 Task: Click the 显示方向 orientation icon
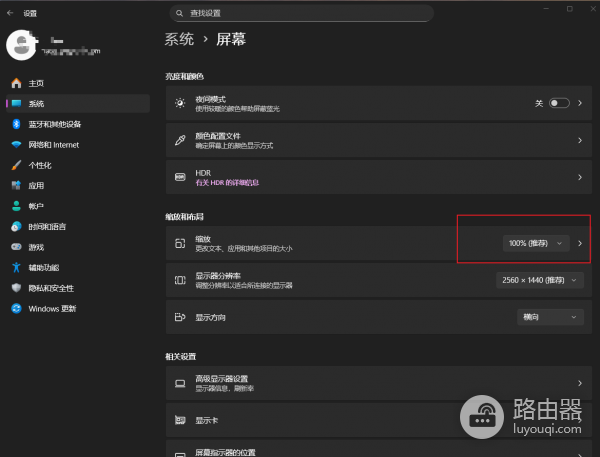coord(180,317)
